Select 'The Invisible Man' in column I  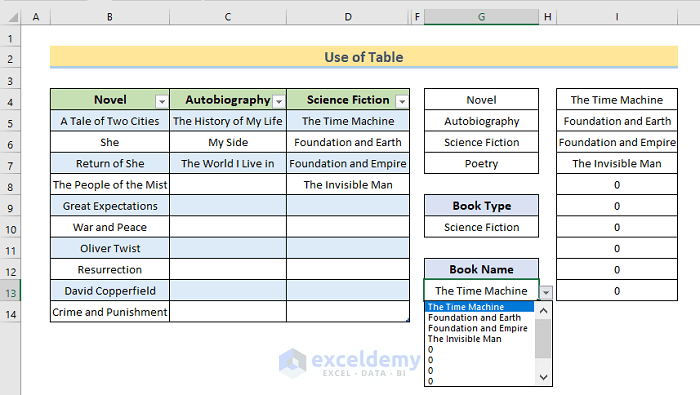tap(617, 163)
